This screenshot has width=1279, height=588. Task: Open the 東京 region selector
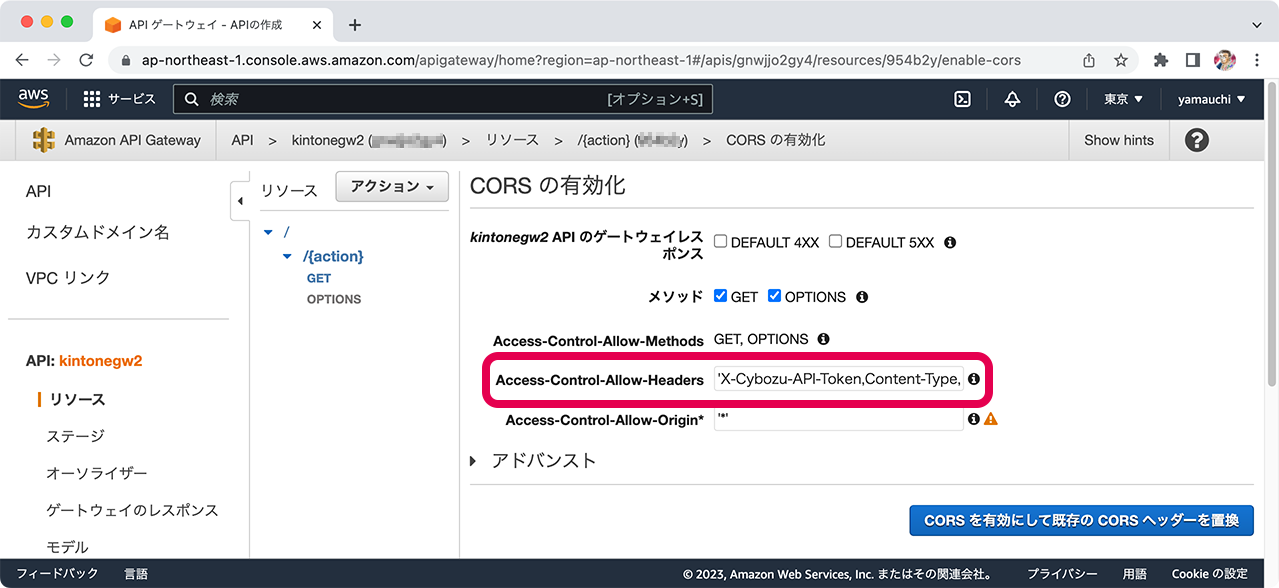(x=1123, y=99)
